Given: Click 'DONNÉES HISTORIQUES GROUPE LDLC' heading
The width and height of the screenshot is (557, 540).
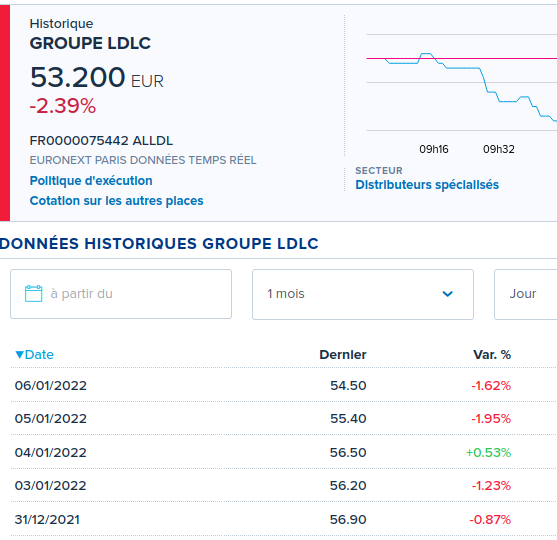Looking at the screenshot, I should [x=159, y=244].
